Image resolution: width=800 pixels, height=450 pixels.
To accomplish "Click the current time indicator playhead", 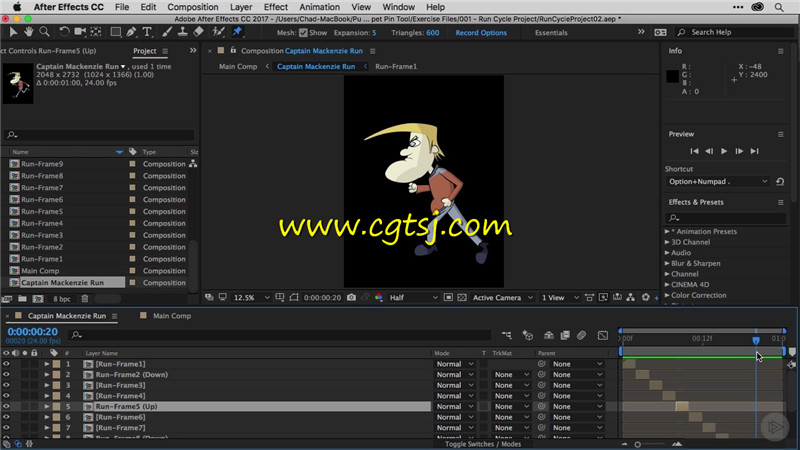I will pos(756,340).
